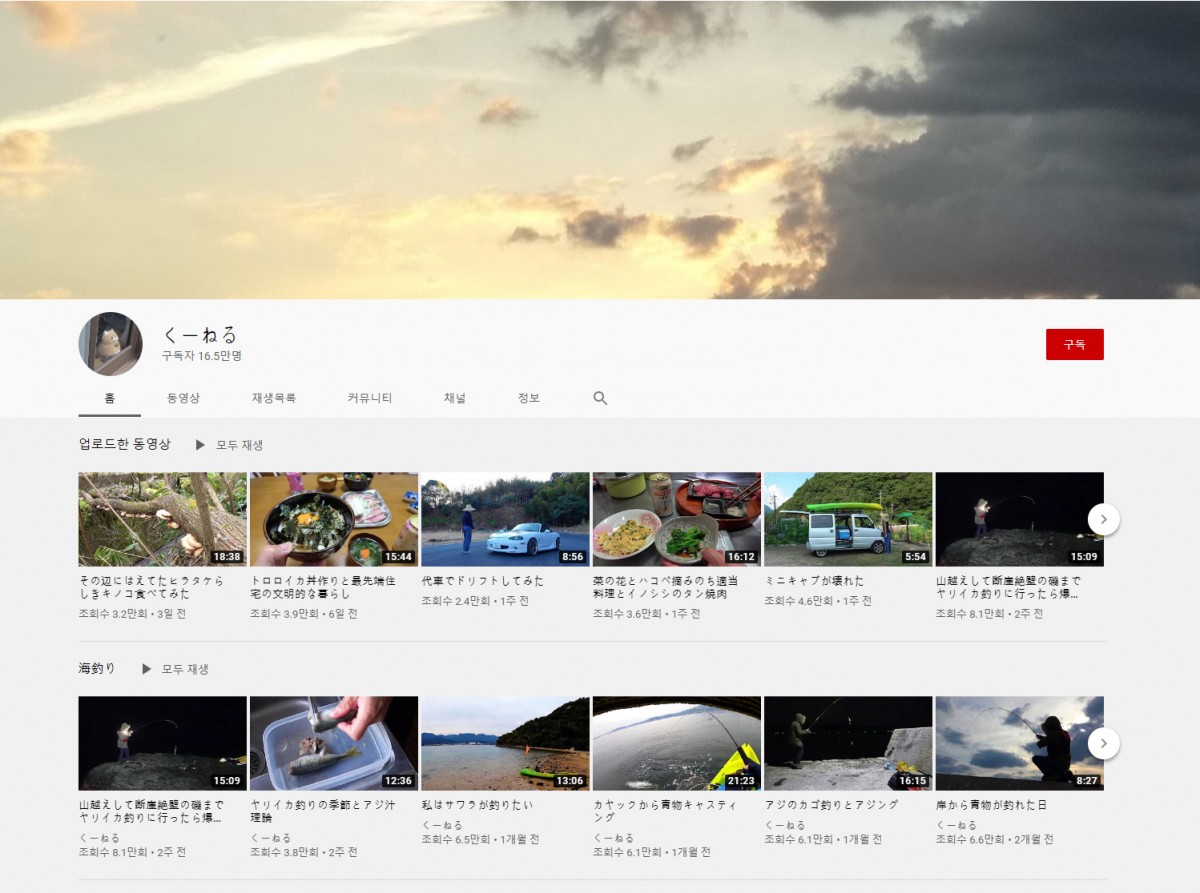This screenshot has height=893, width=1200.
Task: Open the 재생목록 tab
Action: tap(273, 398)
